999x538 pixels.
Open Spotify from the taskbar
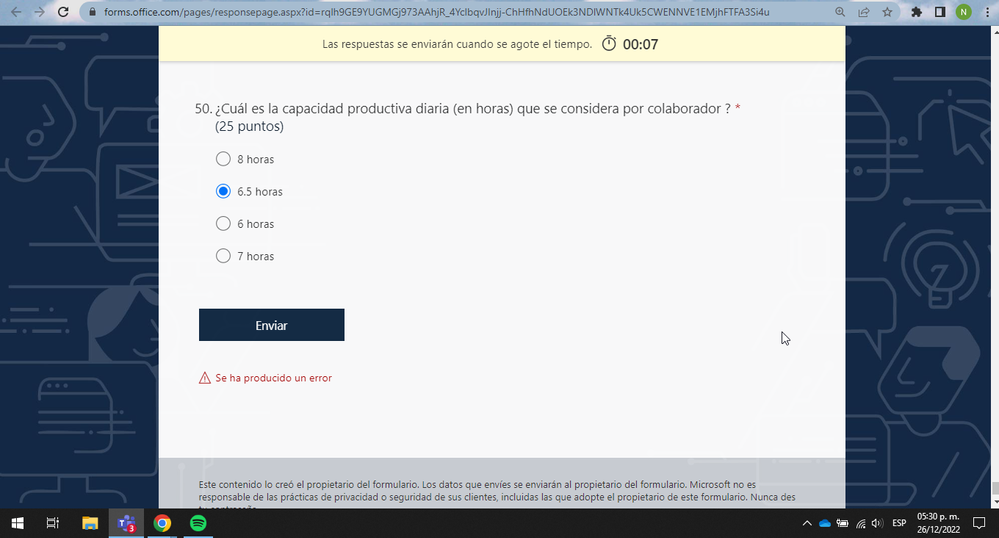[x=198, y=523]
